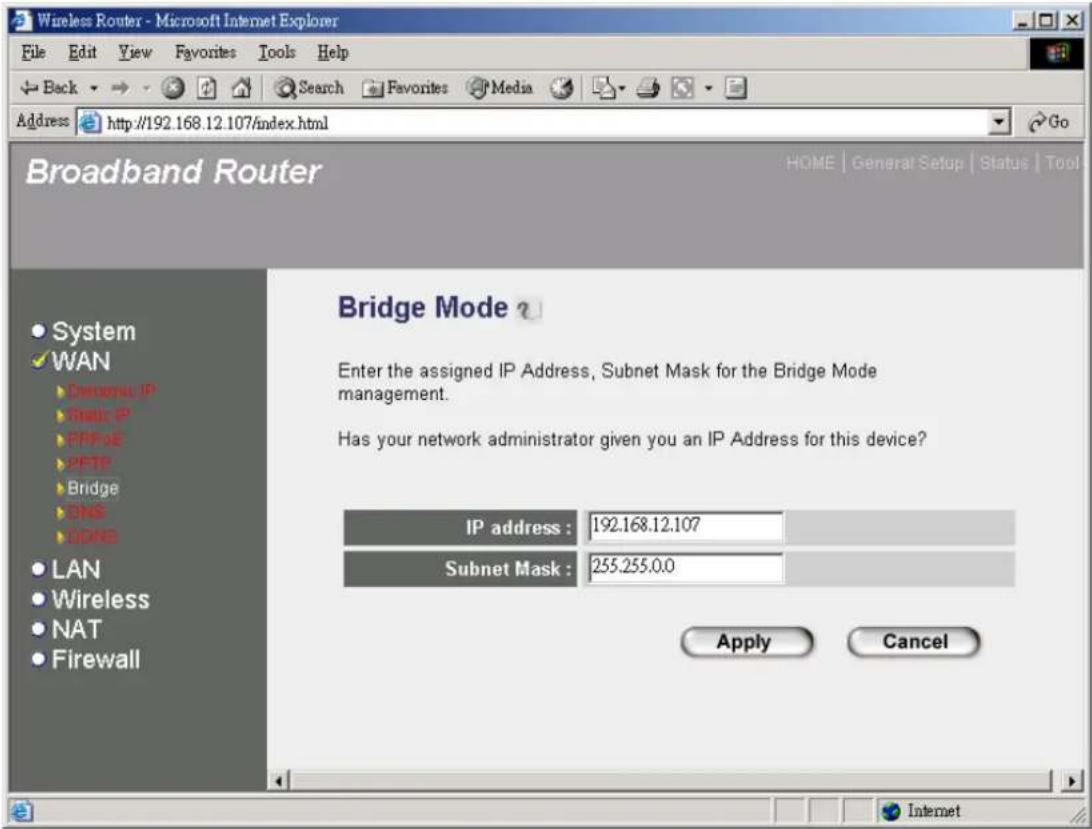
Task: Open the Search toolbar button
Action: click(309, 88)
